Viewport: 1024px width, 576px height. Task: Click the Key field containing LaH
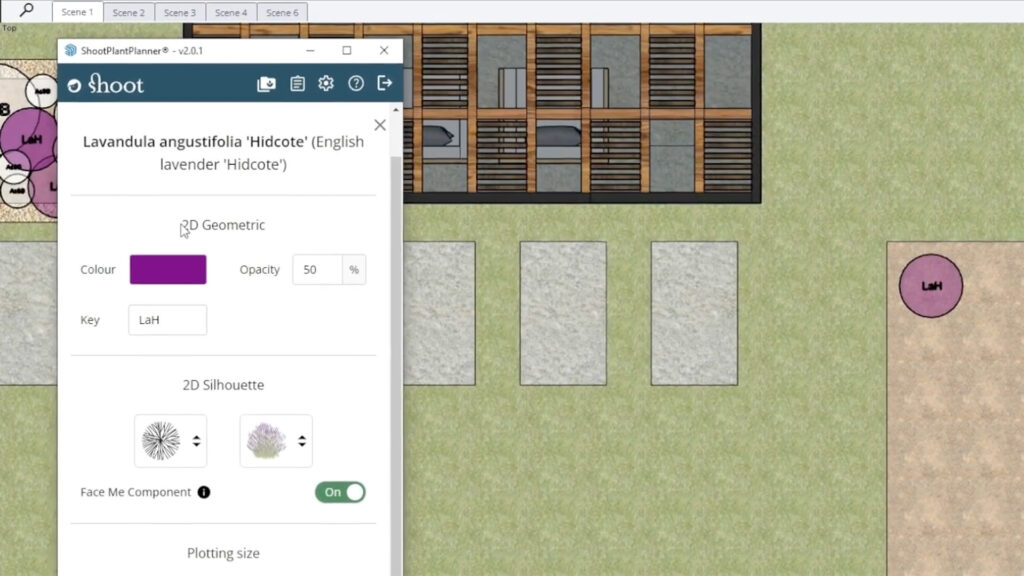167,320
